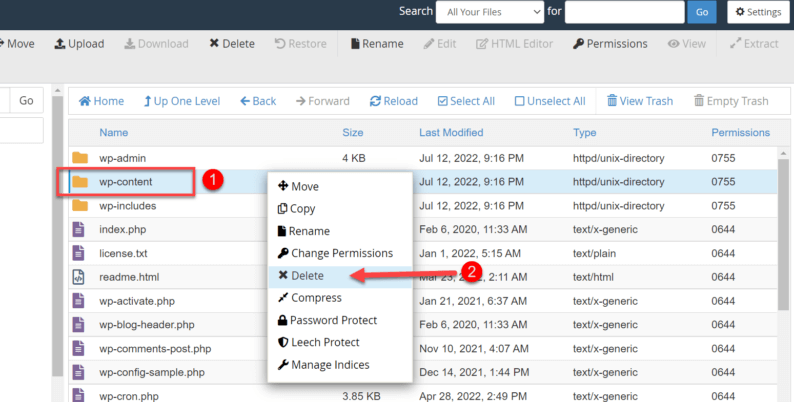This screenshot has width=794, height=402.
Task: Click Up One Level
Action: click(182, 101)
